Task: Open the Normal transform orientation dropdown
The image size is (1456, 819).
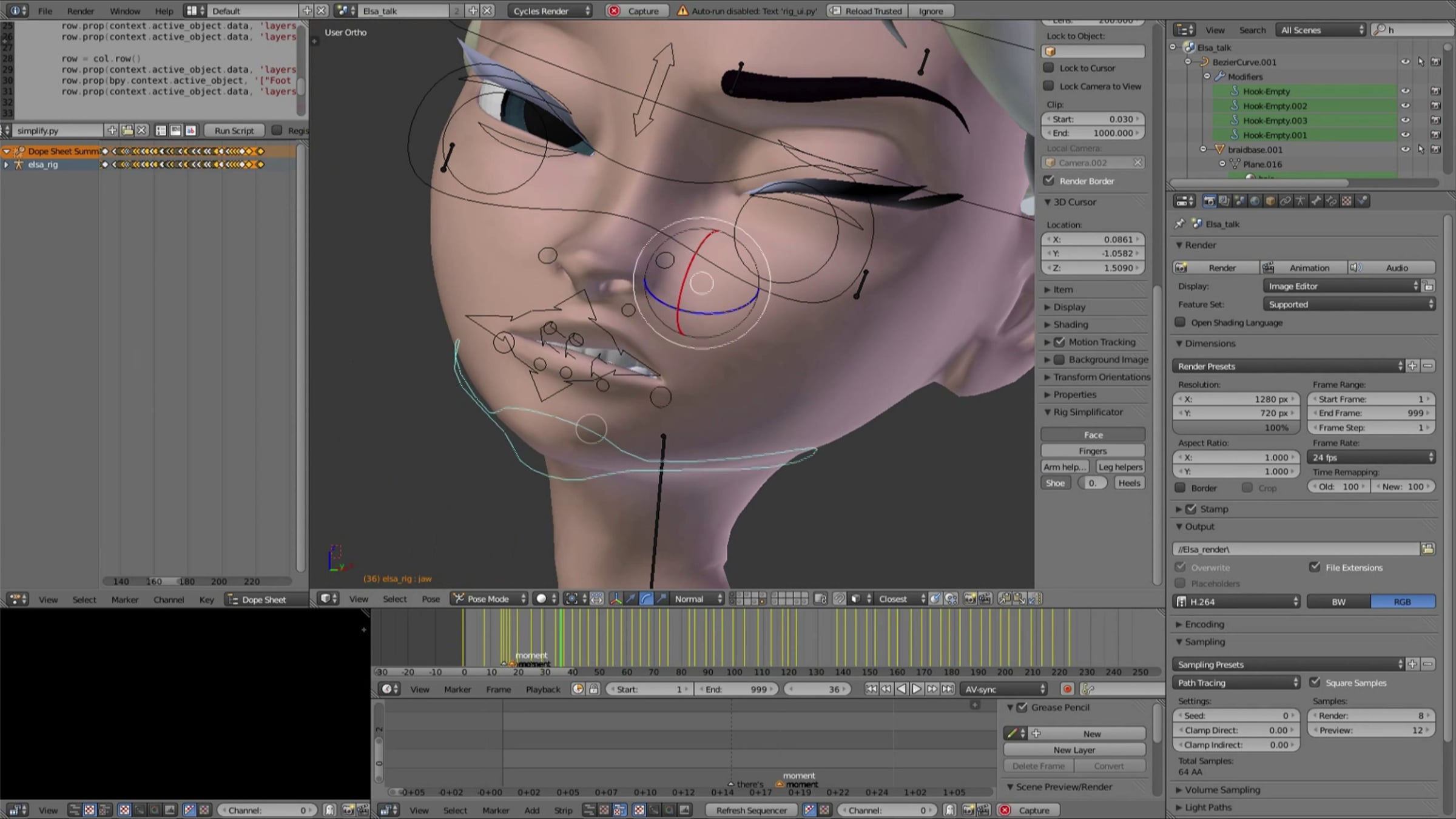Action: point(698,599)
